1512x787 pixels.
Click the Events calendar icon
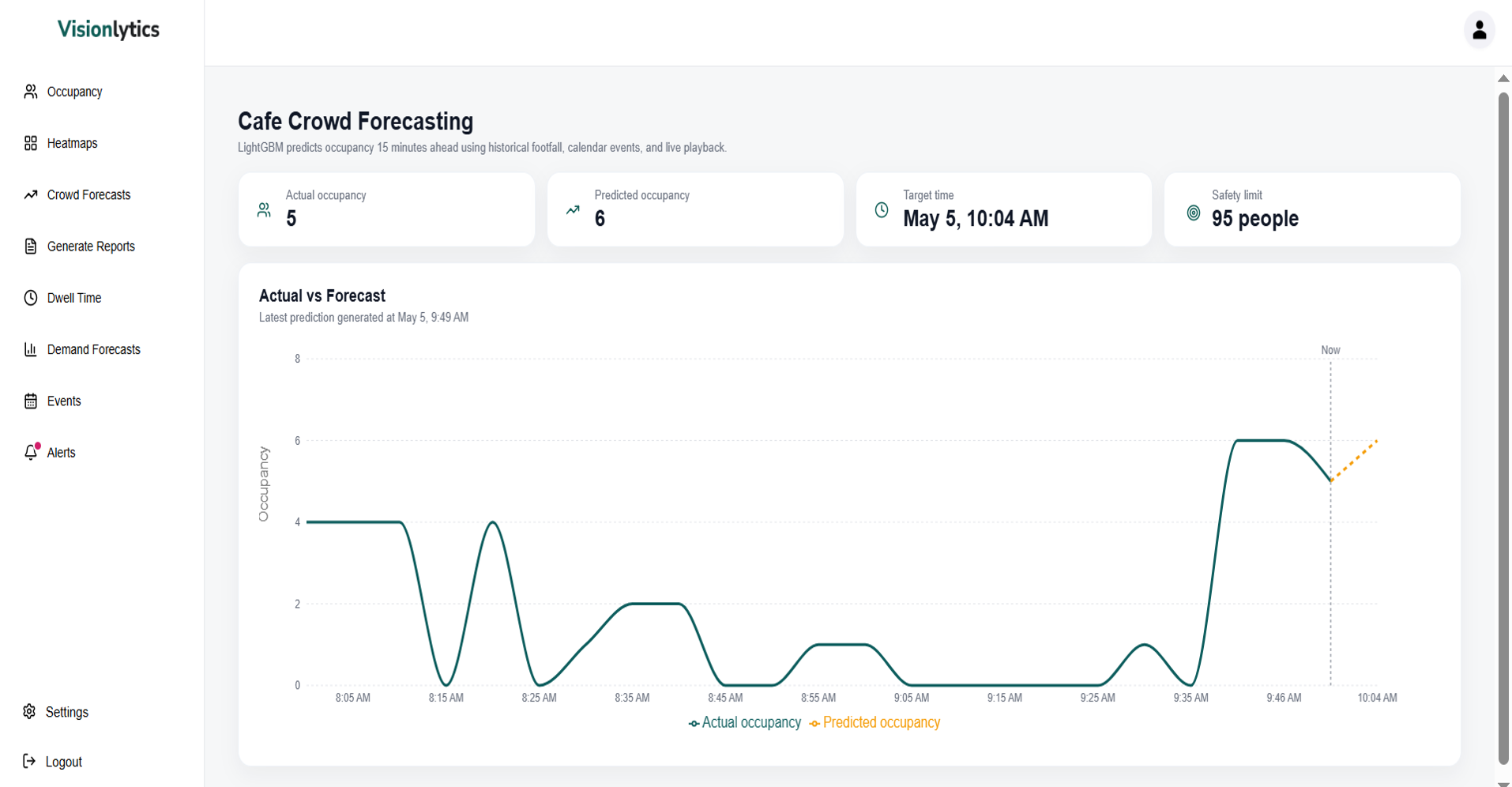31,401
